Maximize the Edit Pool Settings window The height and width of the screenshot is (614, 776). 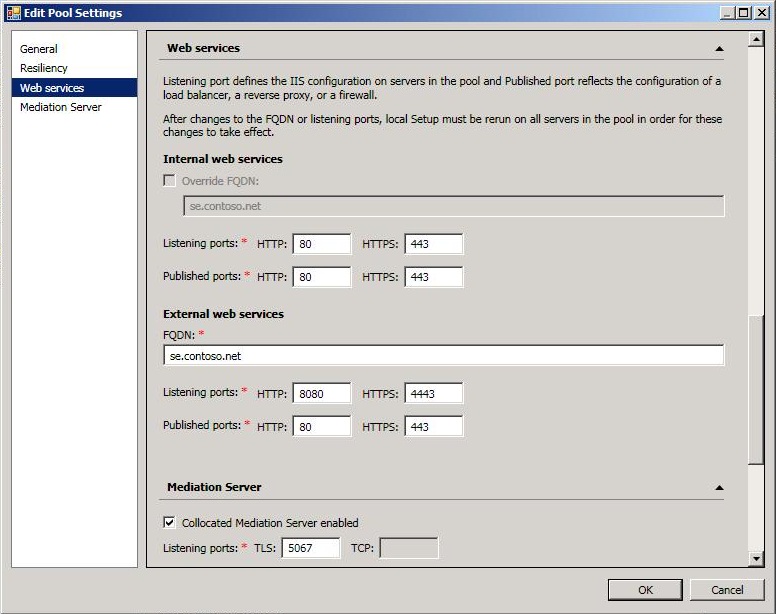(744, 13)
